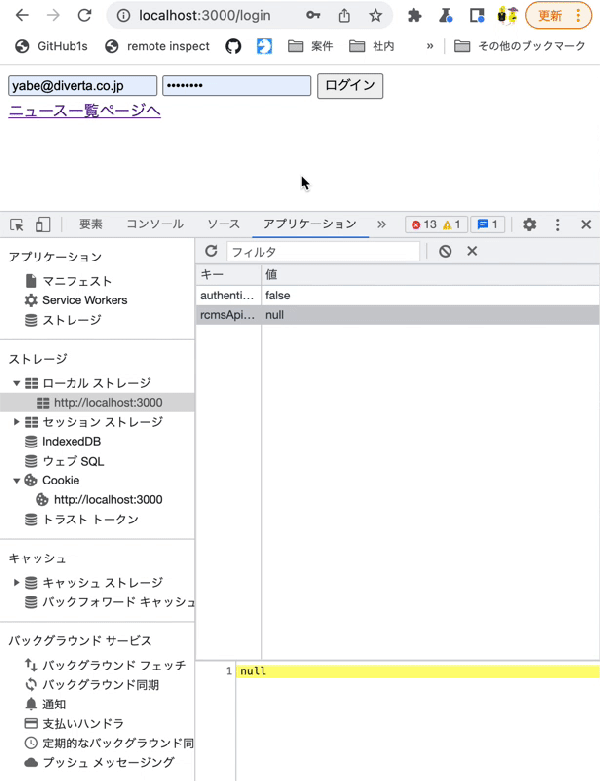
Task: Collapse the Cookie tree node
Action: 16,481
